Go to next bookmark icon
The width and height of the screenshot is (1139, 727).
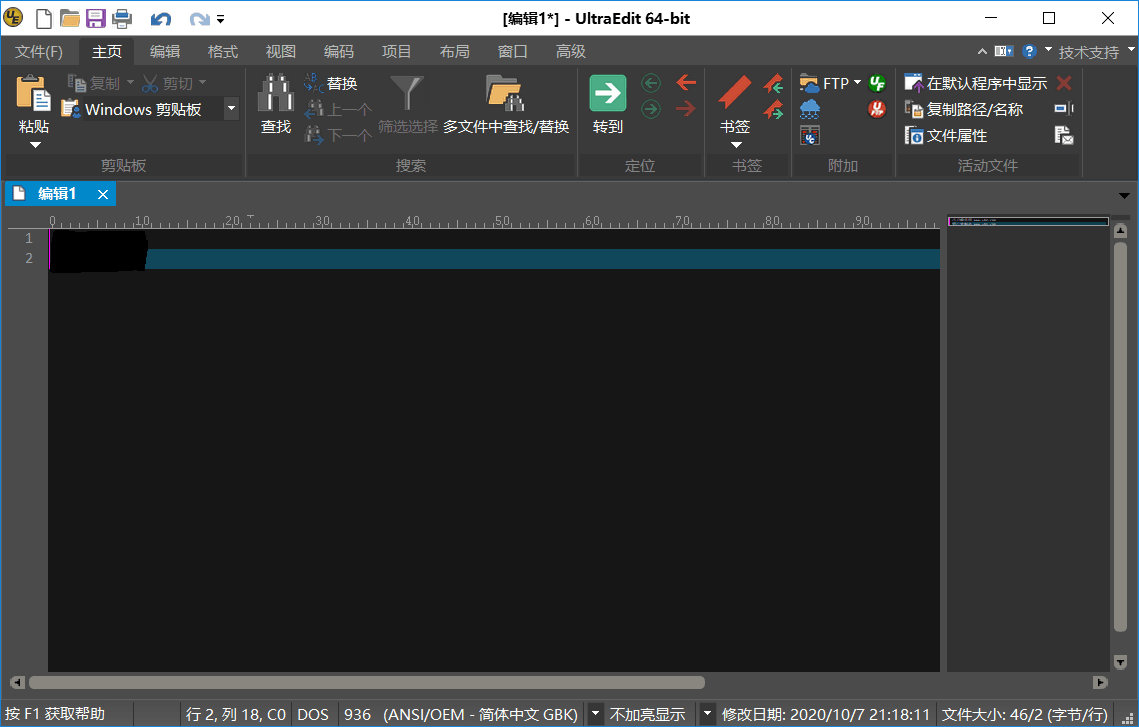tap(773, 110)
